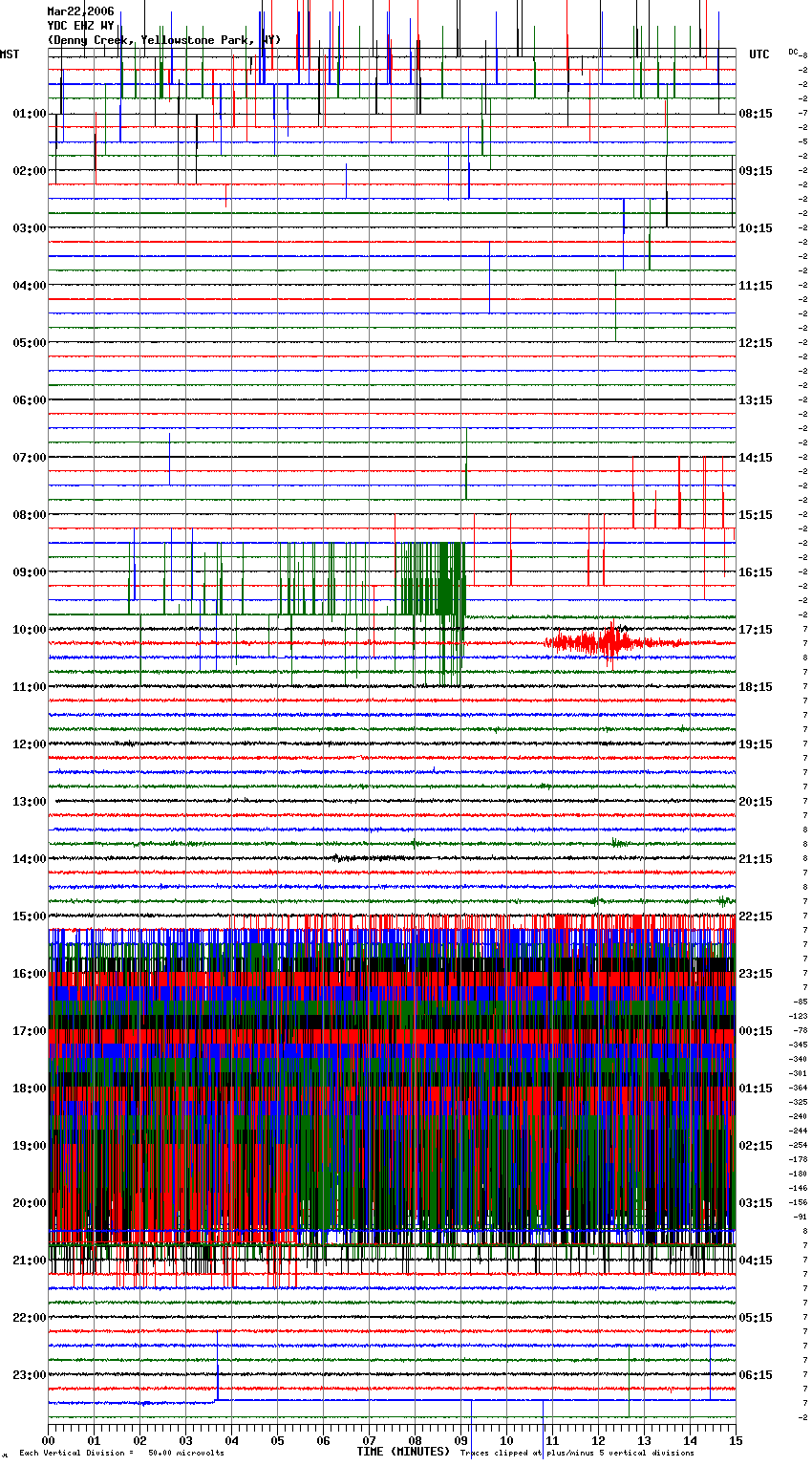Click the DC offset value -254
The image size is (812, 1466).
pos(799,1145)
